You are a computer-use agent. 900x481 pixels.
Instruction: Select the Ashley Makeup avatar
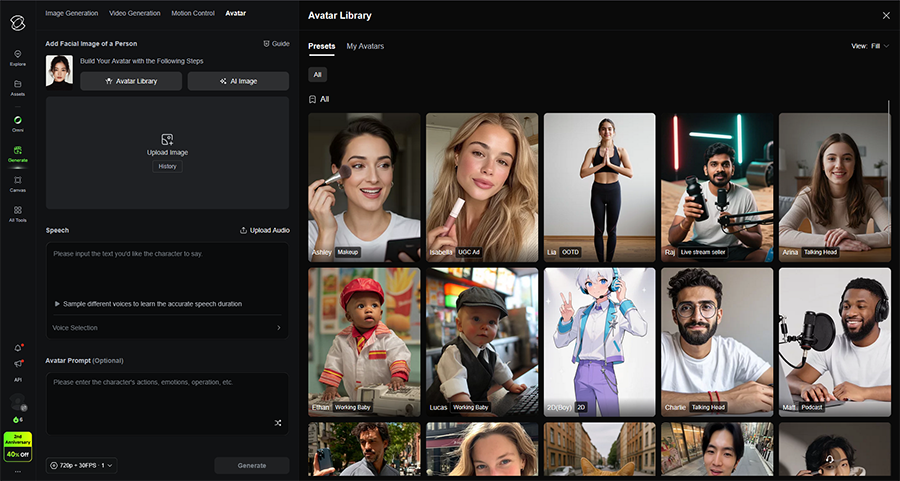pyautogui.click(x=364, y=187)
